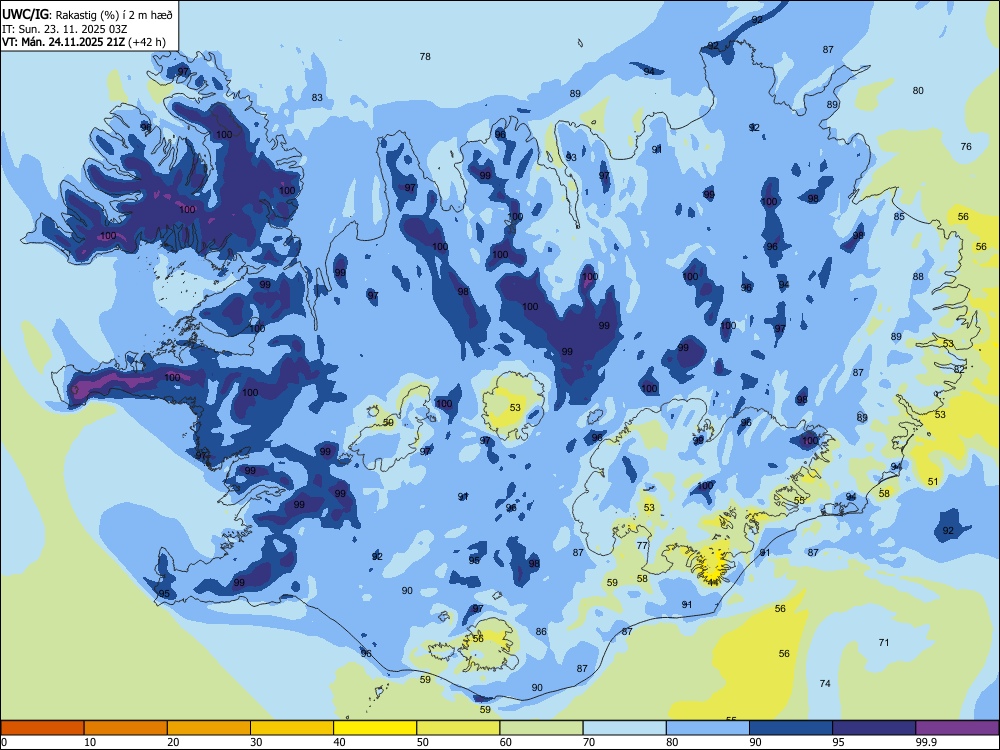Click the 'UWC/IG: Rakastig (%) í 2 m hæð' title
Viewport: 1000px width, 750px height.
(x=87, y=15)
